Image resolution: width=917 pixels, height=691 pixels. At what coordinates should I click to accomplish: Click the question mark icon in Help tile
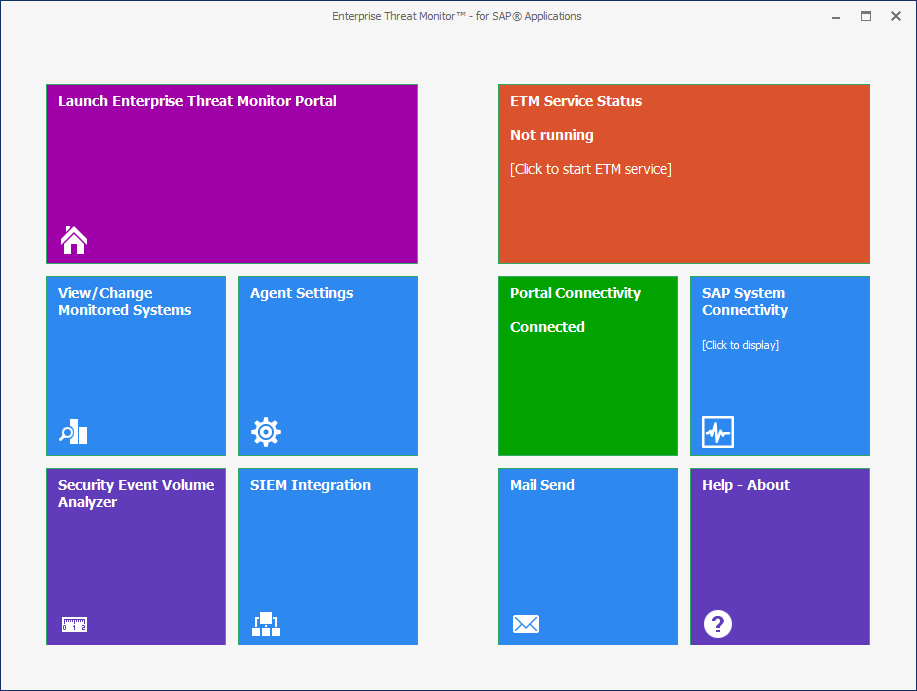718,624
